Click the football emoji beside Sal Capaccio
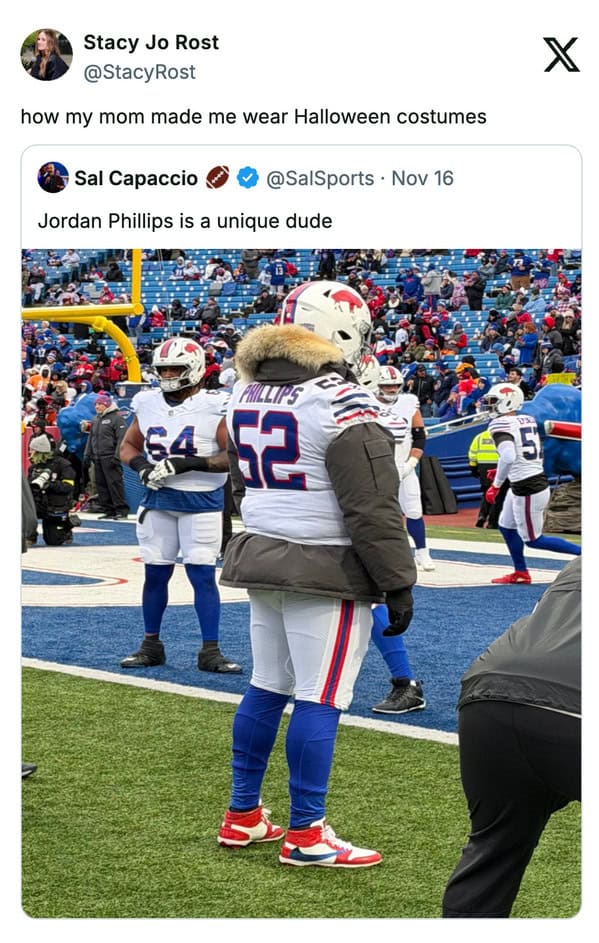This screenshot has width=599, height=943. 217,177
